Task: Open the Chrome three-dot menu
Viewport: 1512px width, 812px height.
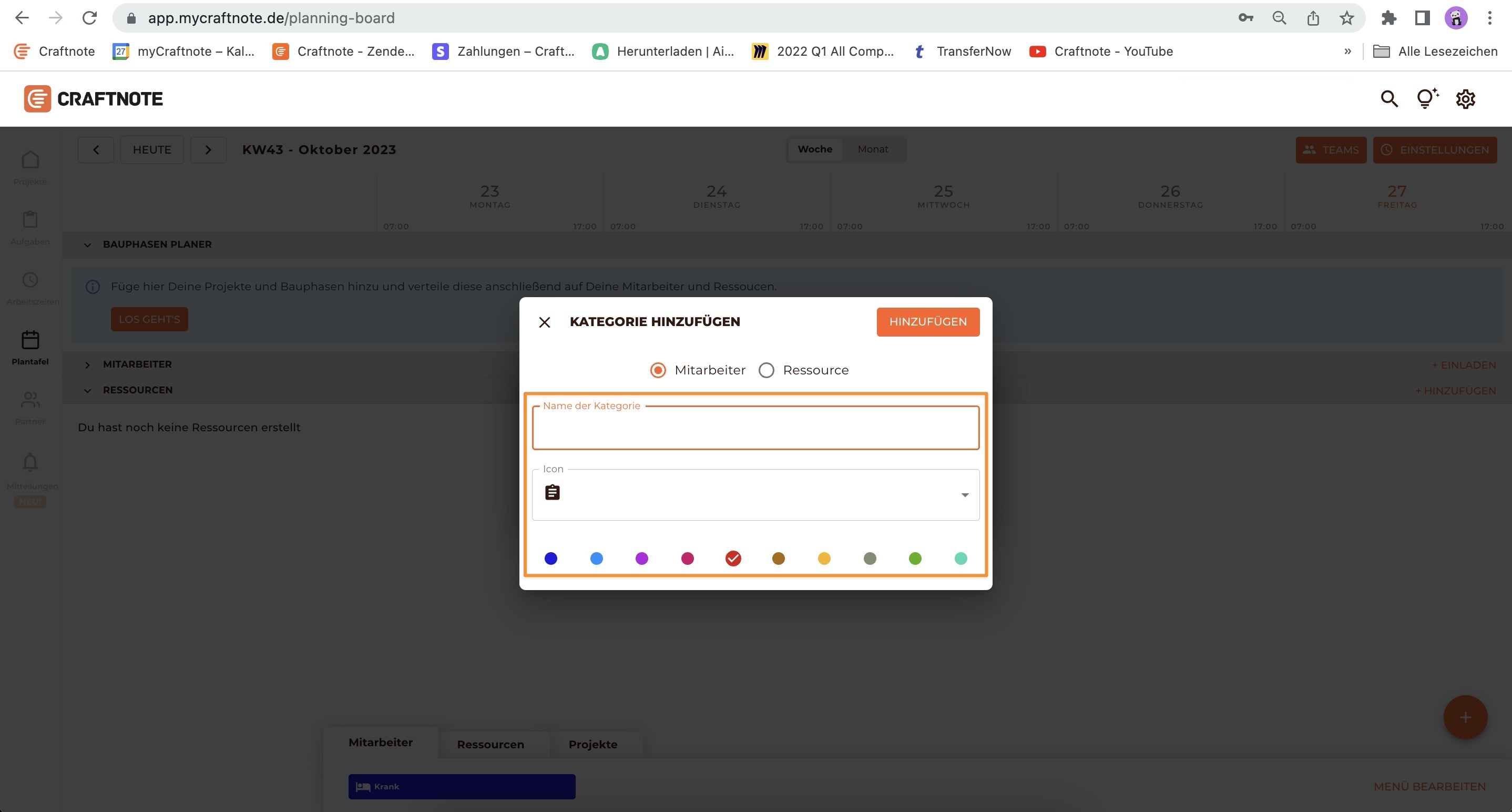Action: tap(1490, 18)
